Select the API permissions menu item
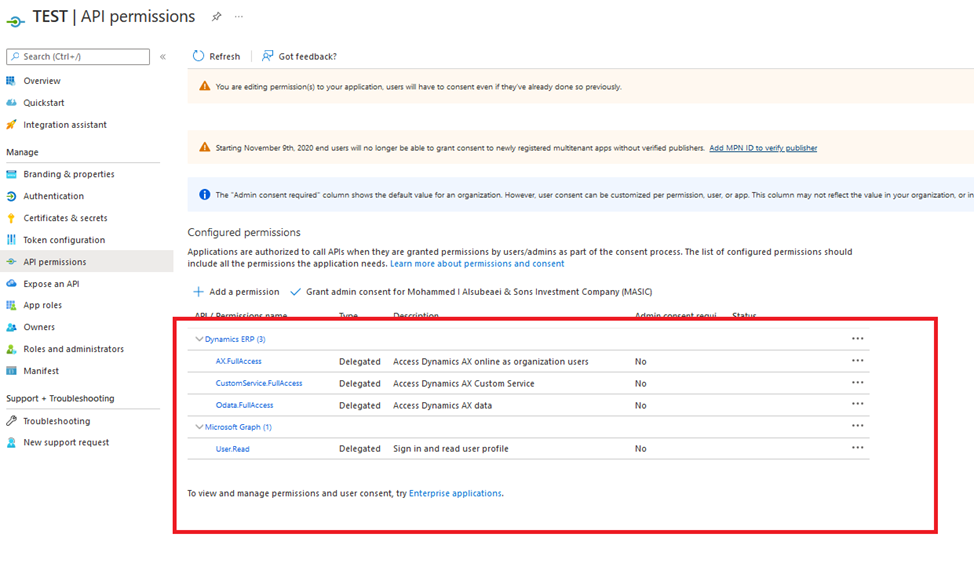This screenshot has height=581, width=974. [x=55, y=262]
